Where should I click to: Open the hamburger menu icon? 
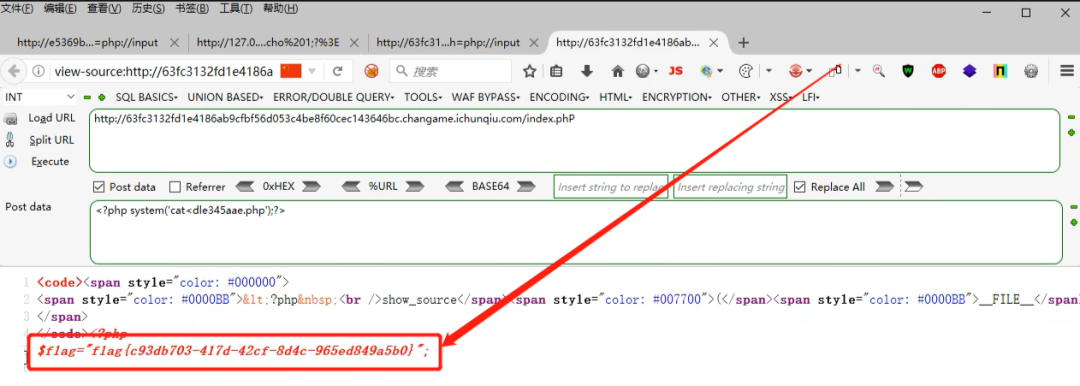tap(1068, 70)
